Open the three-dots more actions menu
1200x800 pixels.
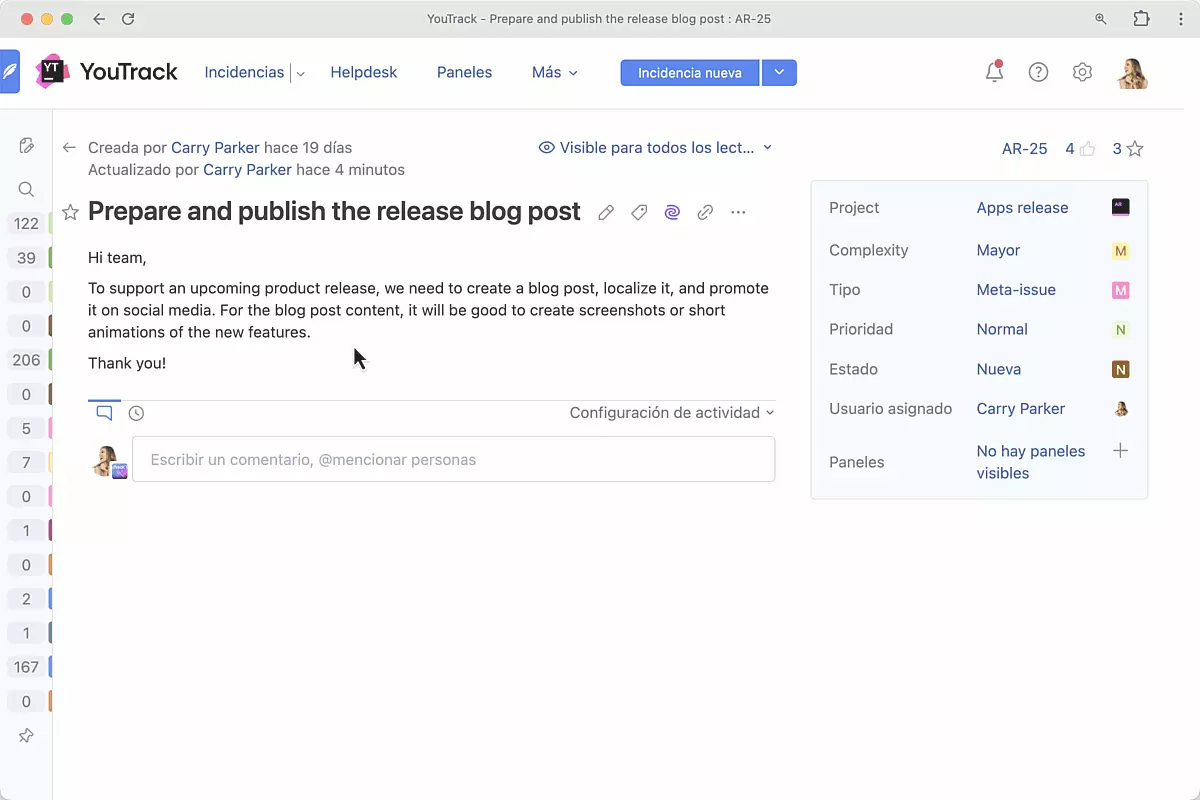tap(738, 212)
